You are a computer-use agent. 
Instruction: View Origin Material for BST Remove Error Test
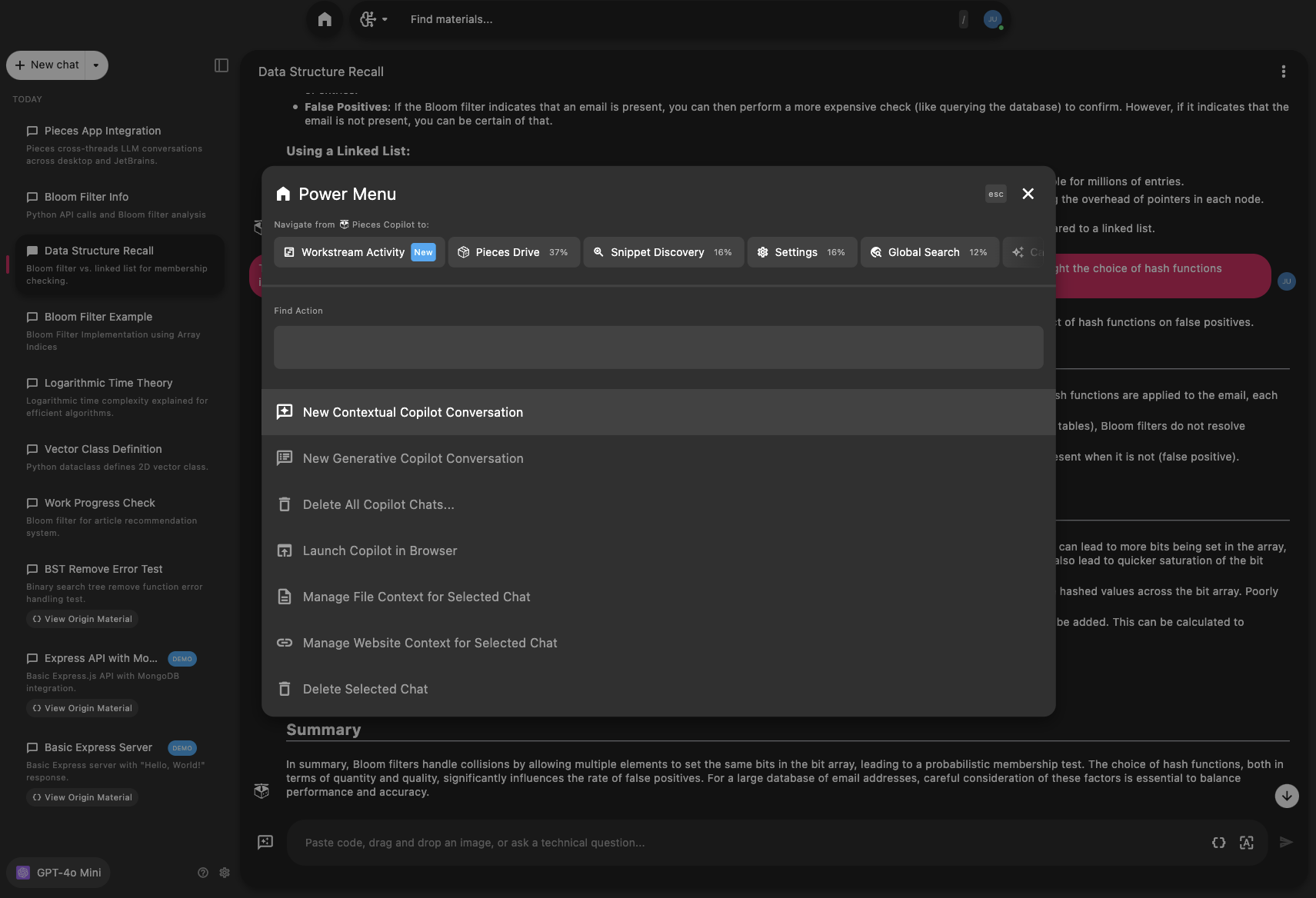coord(82,619)
